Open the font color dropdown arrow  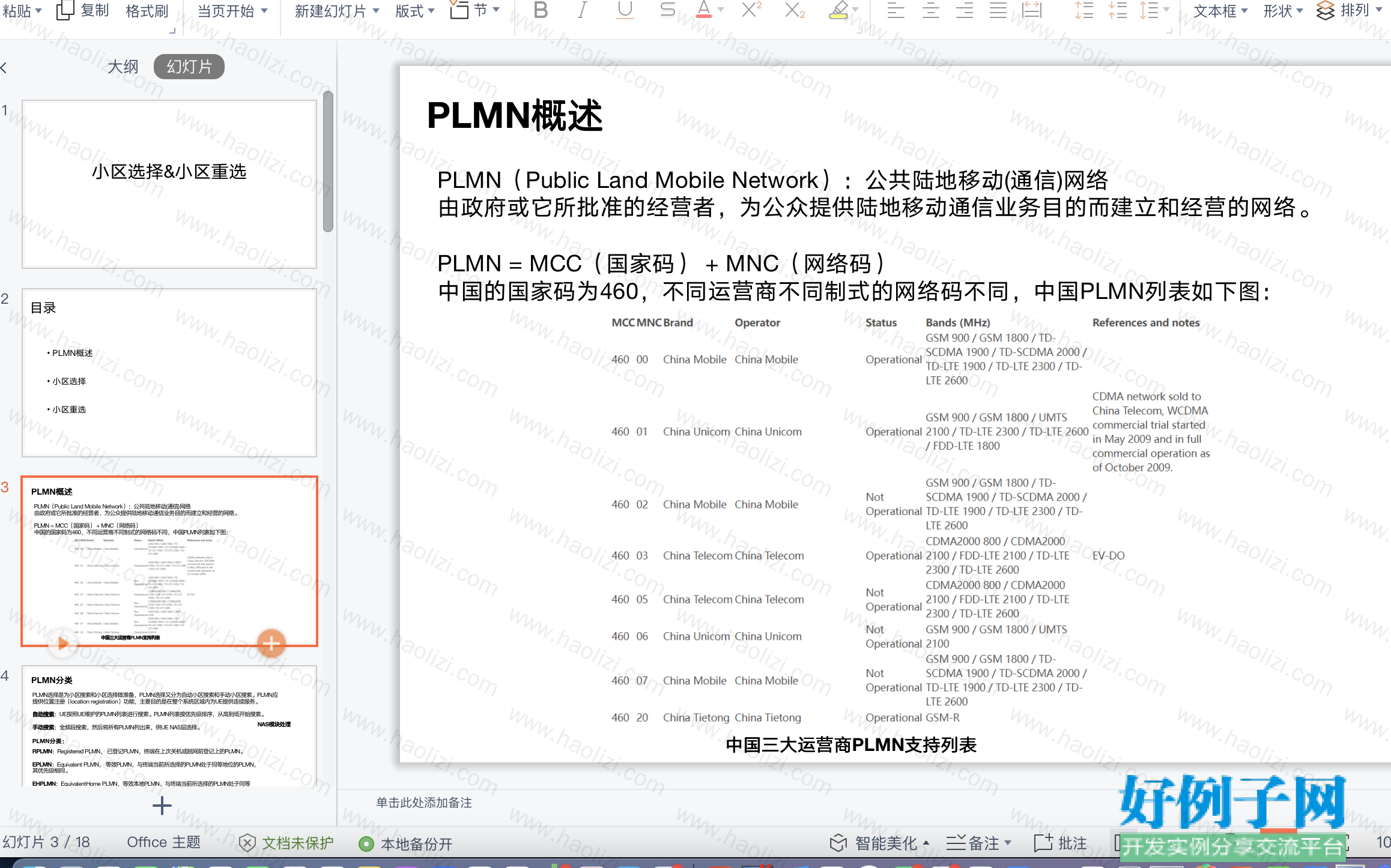pos(721,10)
